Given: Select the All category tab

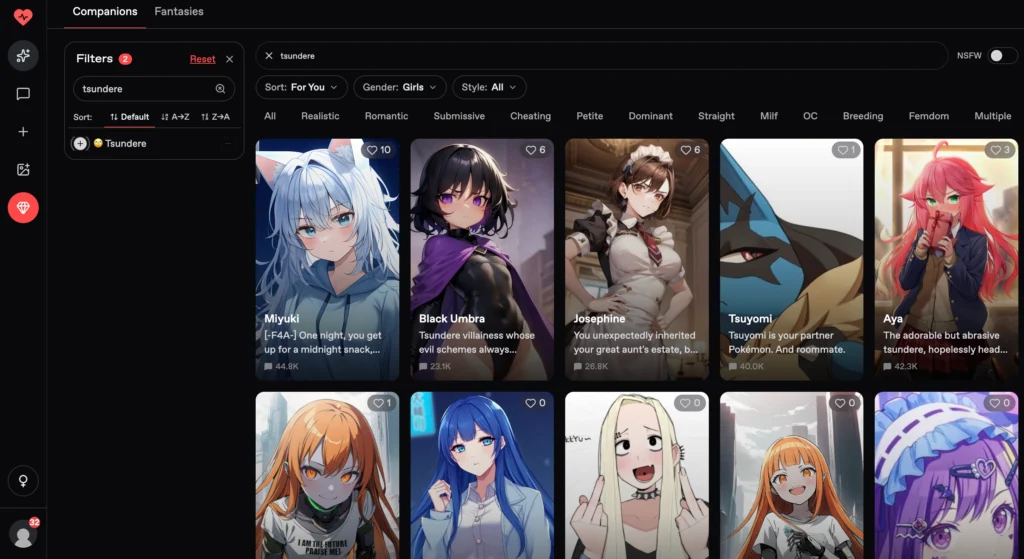Looking at the screenshot, I should [x=270, y=116].
